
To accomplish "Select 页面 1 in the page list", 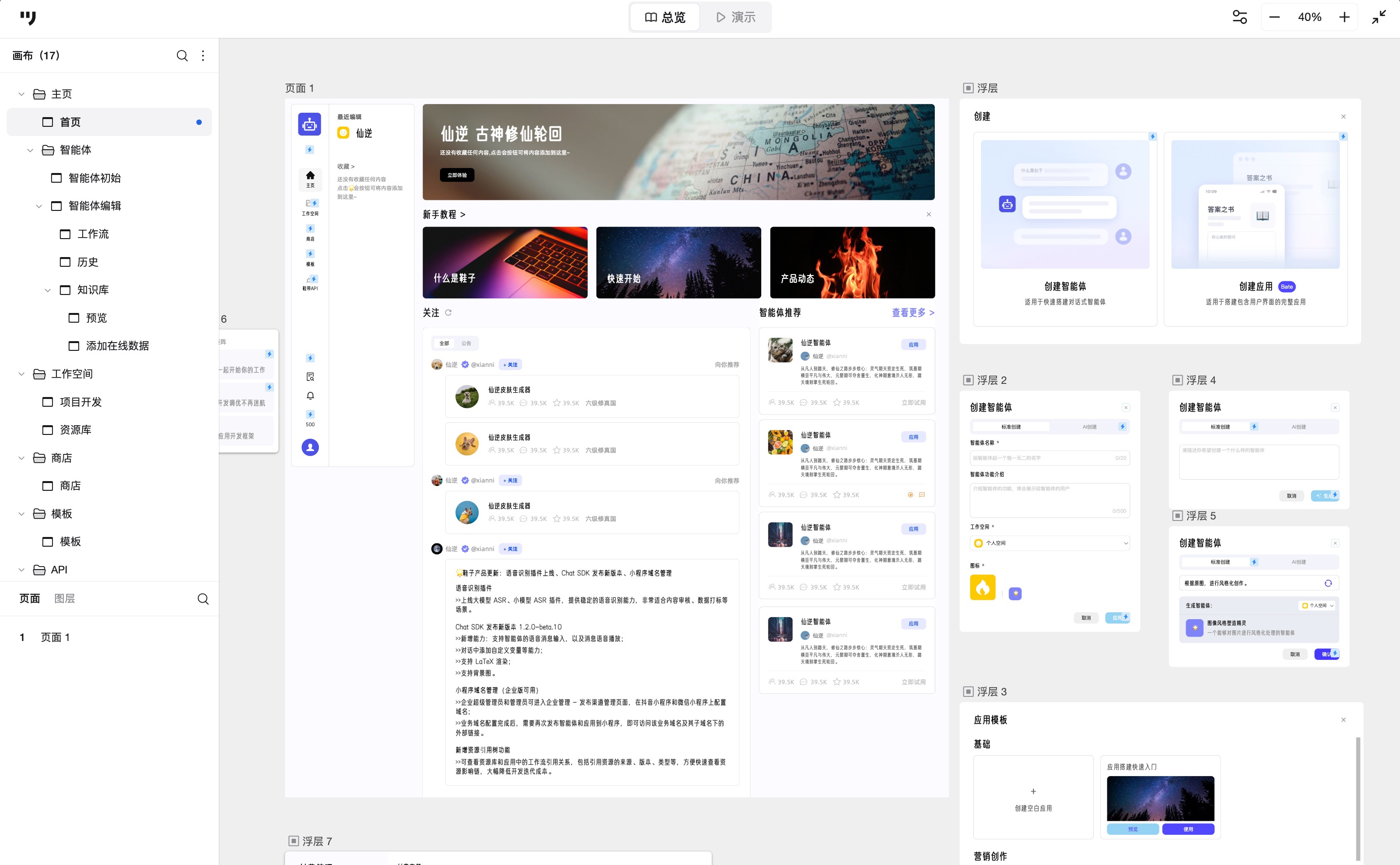I will (x=55, y=637).
